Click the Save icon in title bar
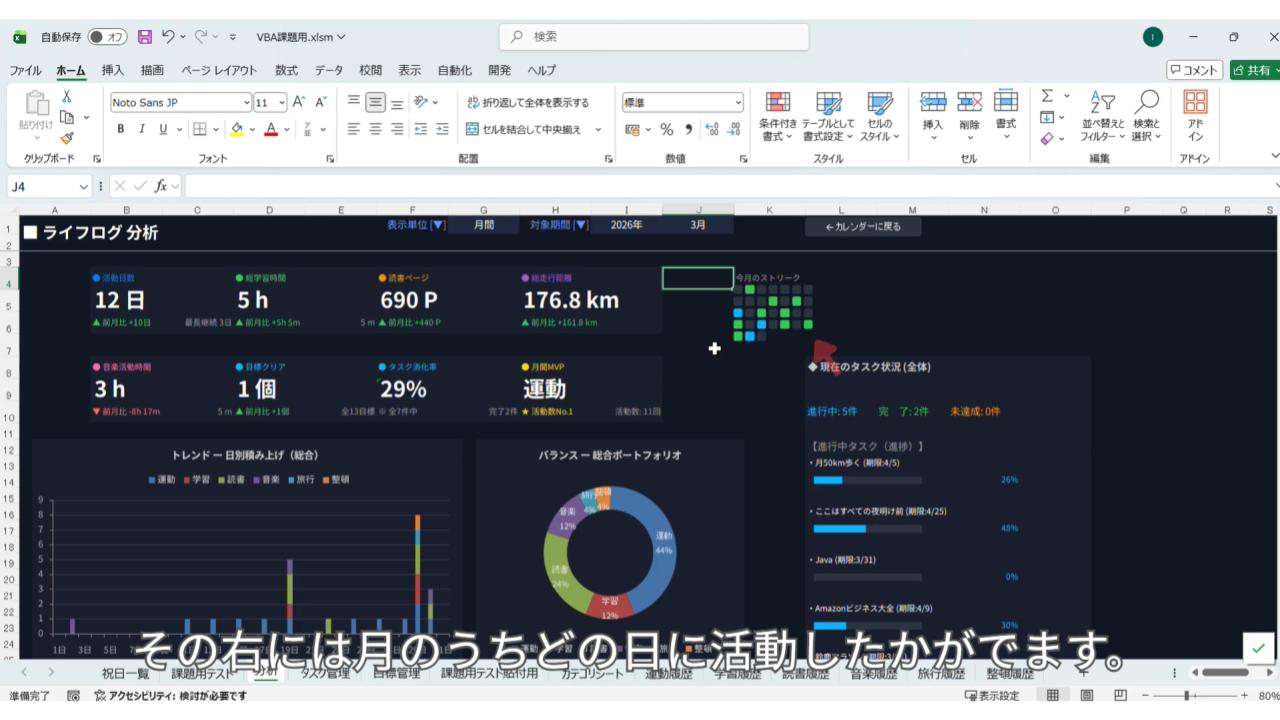Image resolution: width=1280 pixels, height=720 pixels. [x=145, y=37]
